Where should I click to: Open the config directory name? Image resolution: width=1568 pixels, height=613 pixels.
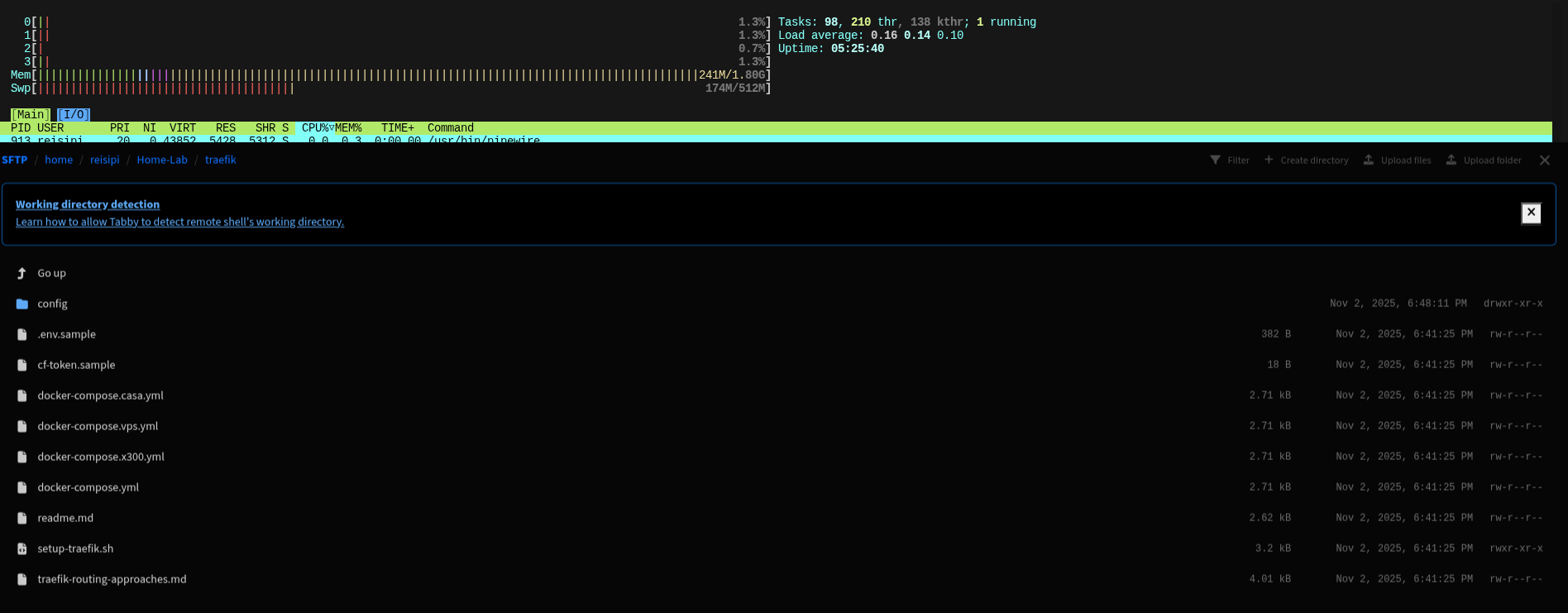[52, 304]
